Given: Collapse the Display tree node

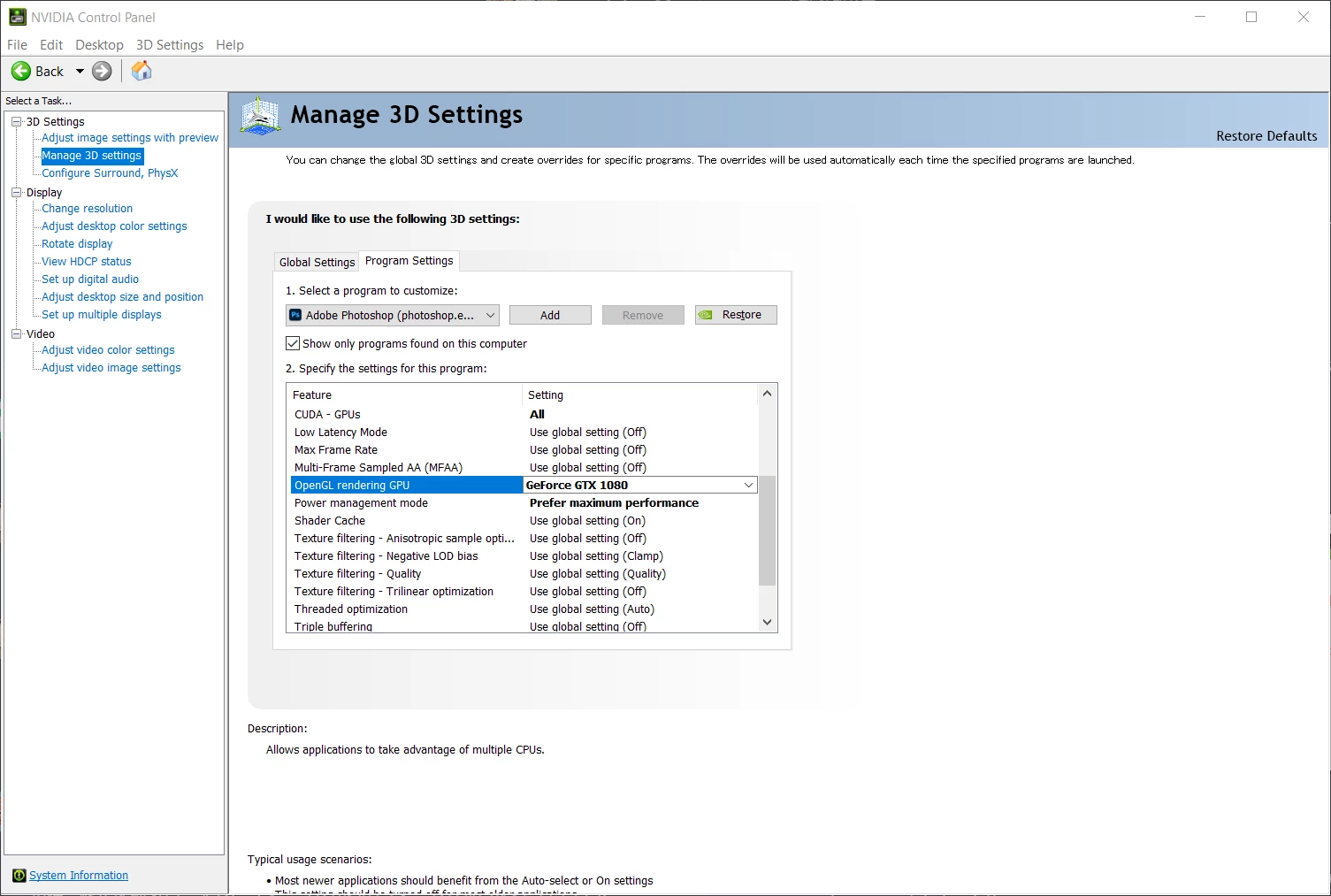Looking at the screenshot, I should pyautogui.click(x=16, y=192).
